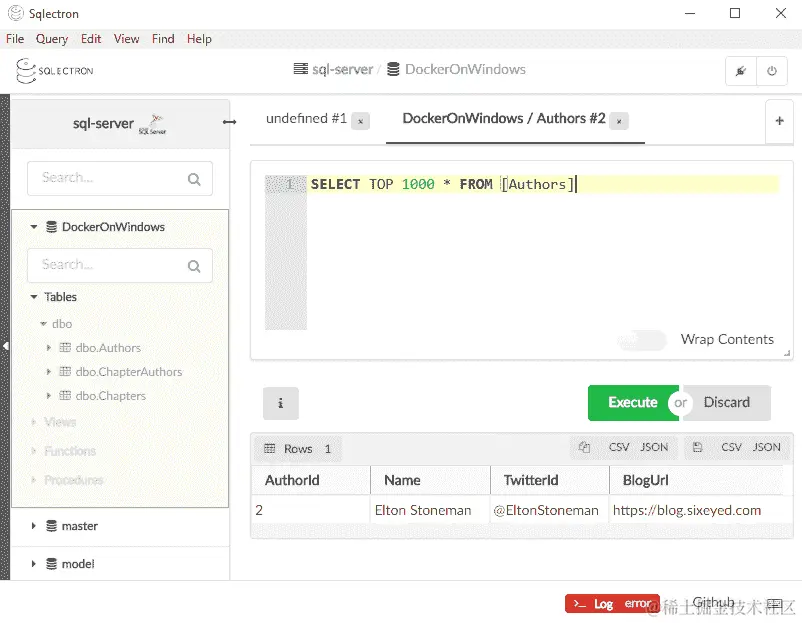The height and width of the screenshot is (623, 802).
Task: Save results as JSON file
Action: coord(766,448)
